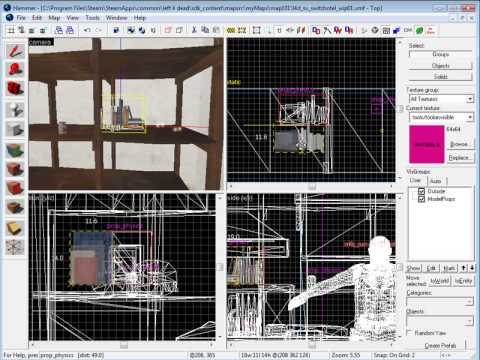Click the Redo arrow in toolbar
The height and width of the screenshot is (360, 480).
point(98,30)
